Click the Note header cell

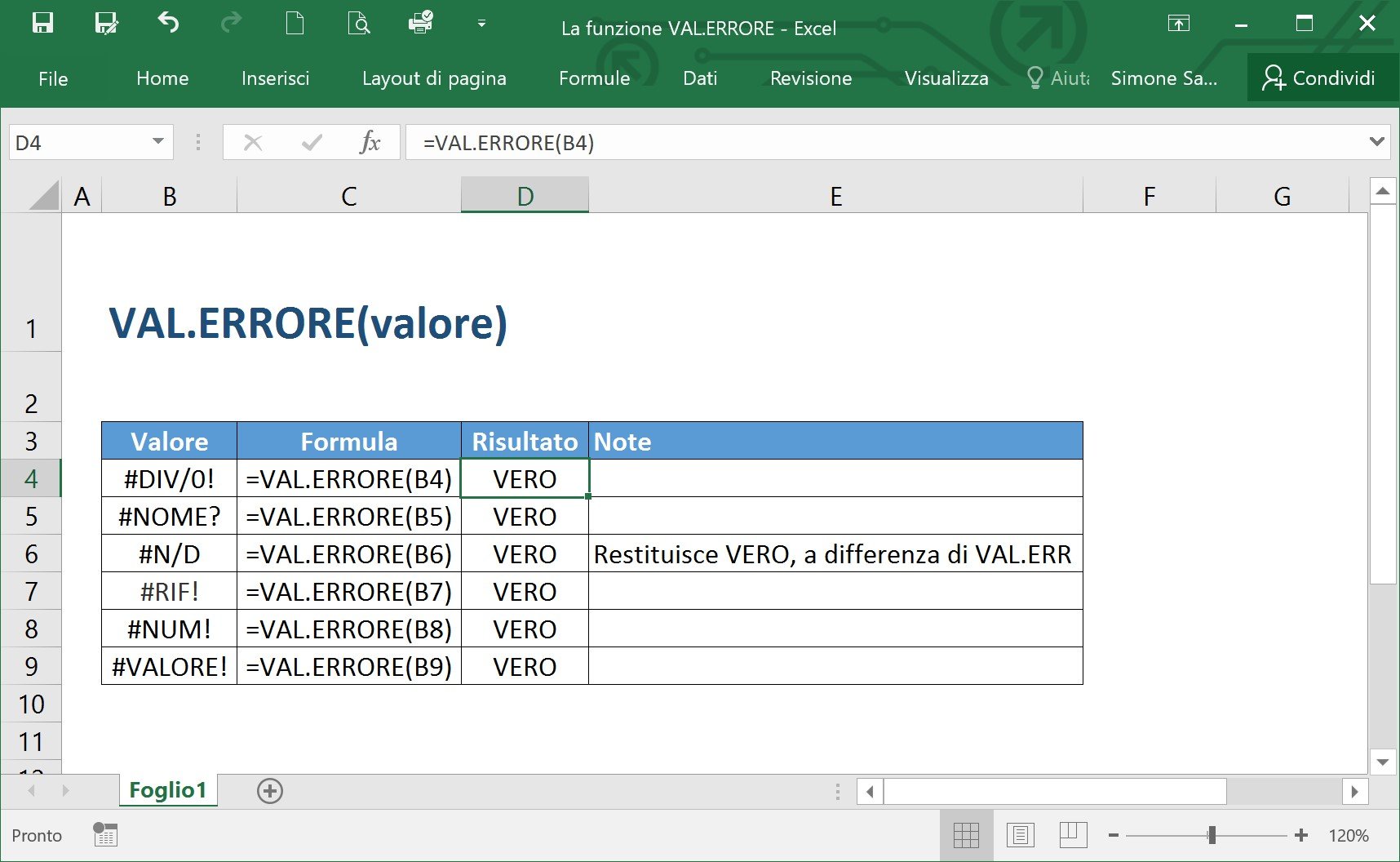pyautogui.click(x=835, y=441)
